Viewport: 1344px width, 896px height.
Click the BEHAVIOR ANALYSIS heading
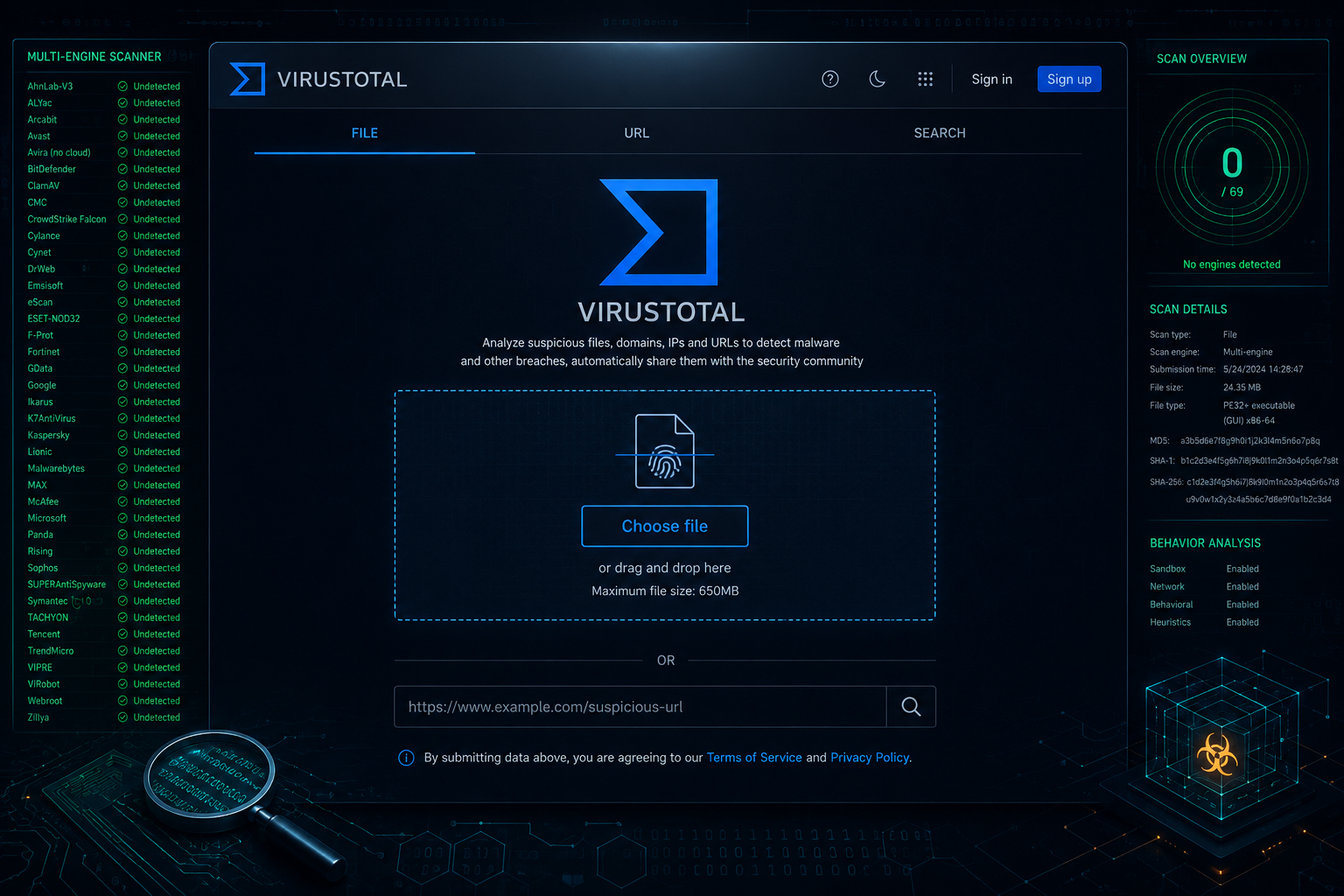[1205, 543]
